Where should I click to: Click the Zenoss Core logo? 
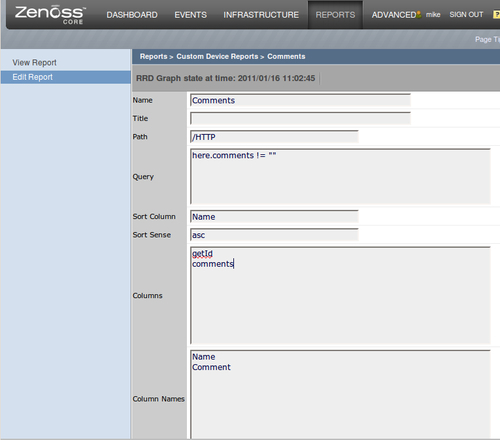pos(50,15)
